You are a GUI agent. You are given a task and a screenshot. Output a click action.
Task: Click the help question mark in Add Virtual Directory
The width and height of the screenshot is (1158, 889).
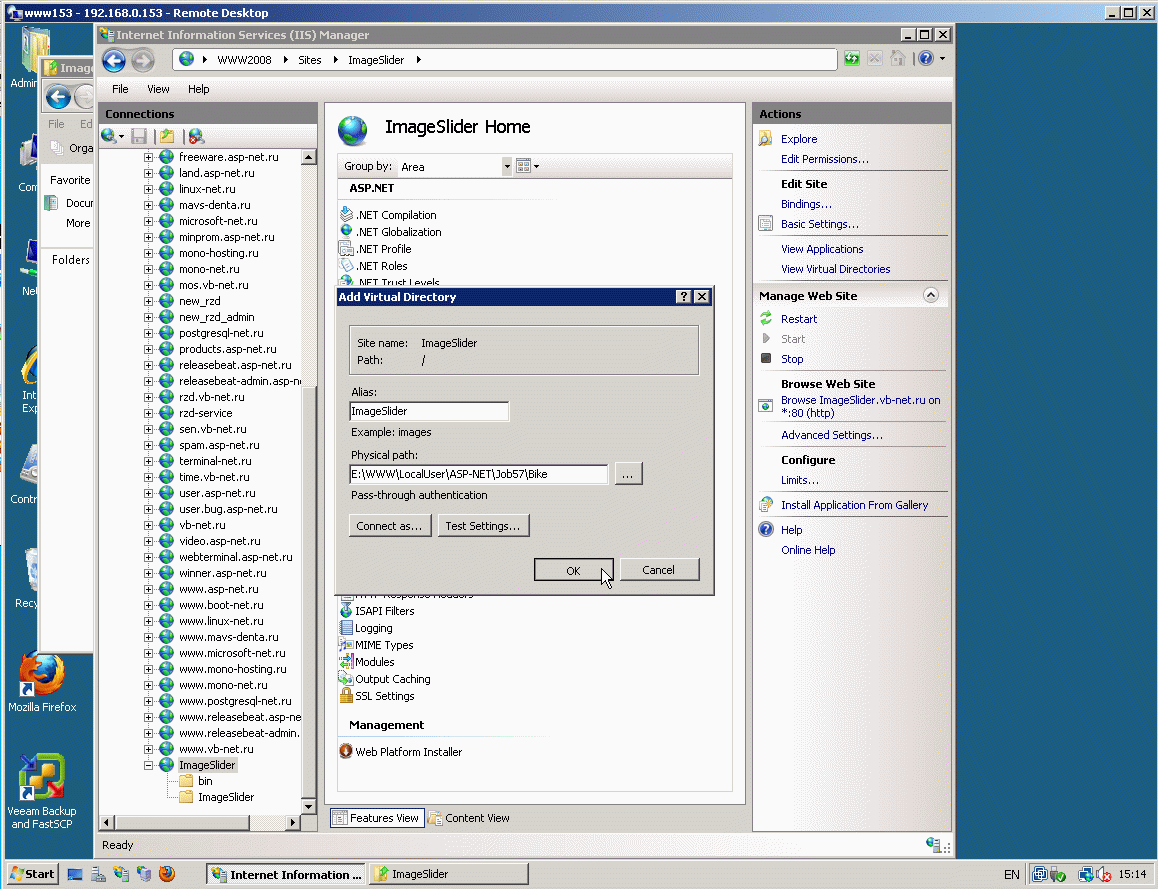(x=684, y=296)
